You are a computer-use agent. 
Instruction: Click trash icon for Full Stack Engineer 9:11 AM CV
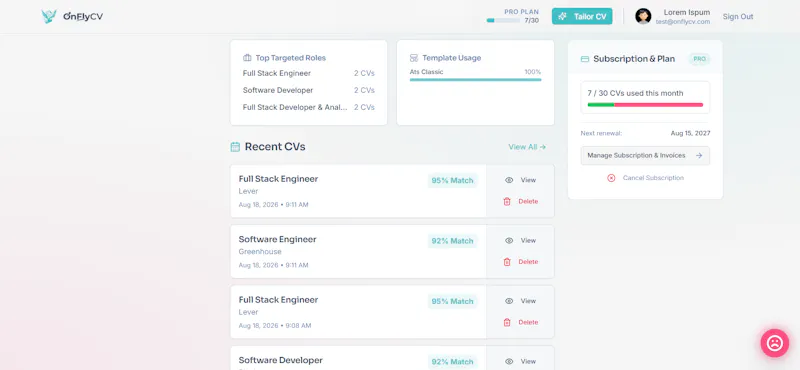tap(507, 202)
